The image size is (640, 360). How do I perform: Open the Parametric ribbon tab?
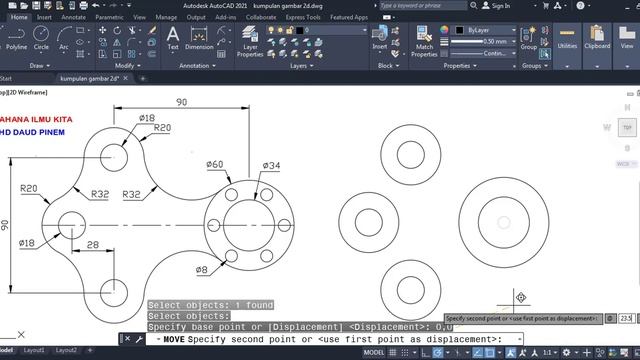coord(109,17)
